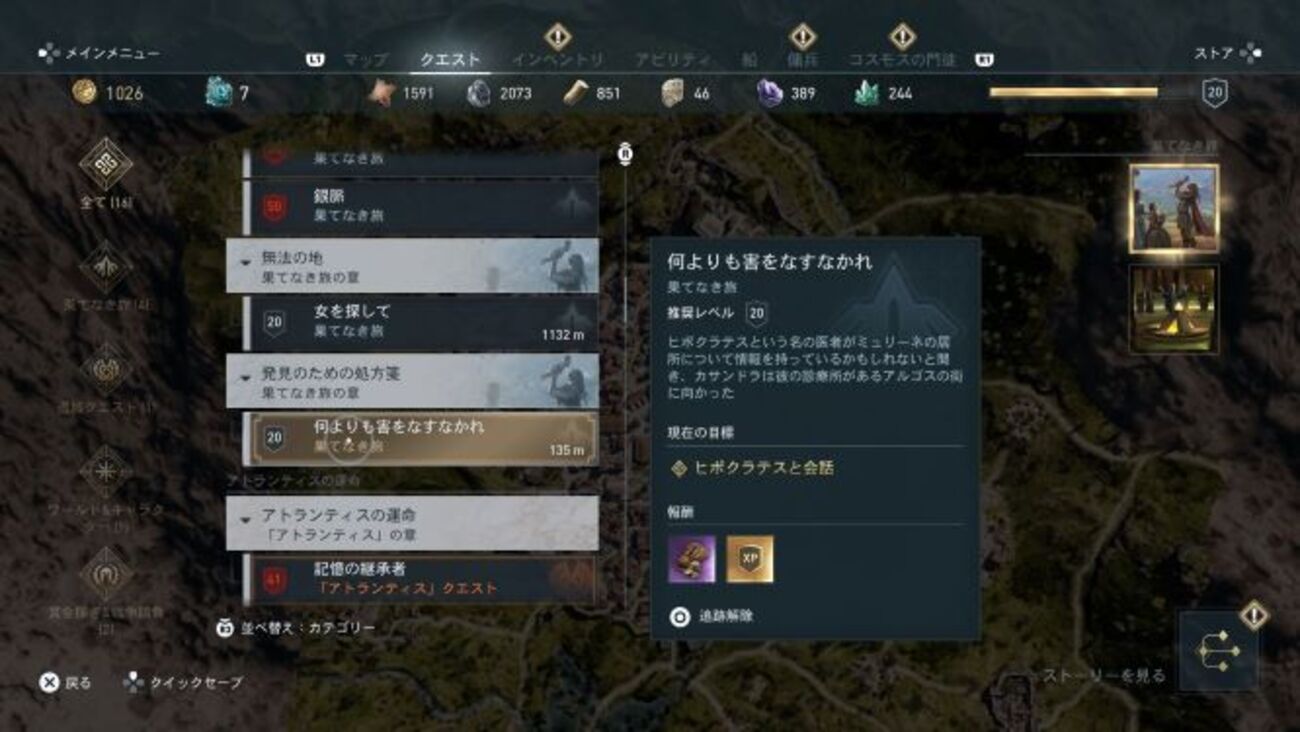
Task: Click 戻る back button
Action: tap(65, 683)
